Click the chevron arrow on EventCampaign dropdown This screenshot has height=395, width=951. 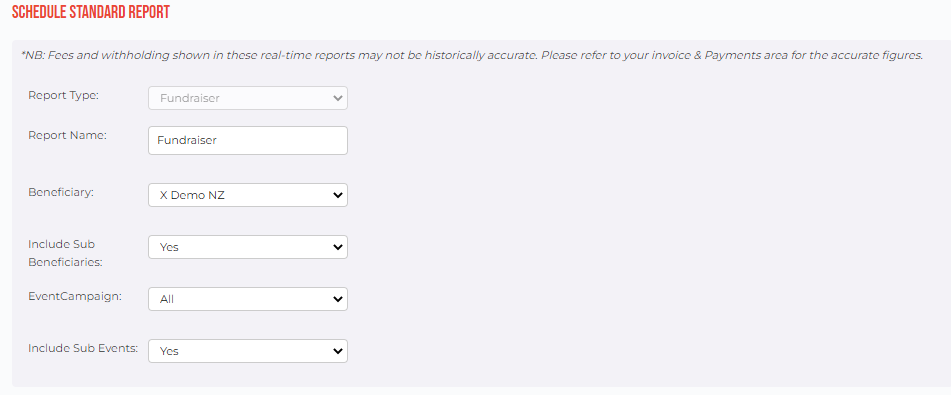pyautogui.click(x=338, y=299)
